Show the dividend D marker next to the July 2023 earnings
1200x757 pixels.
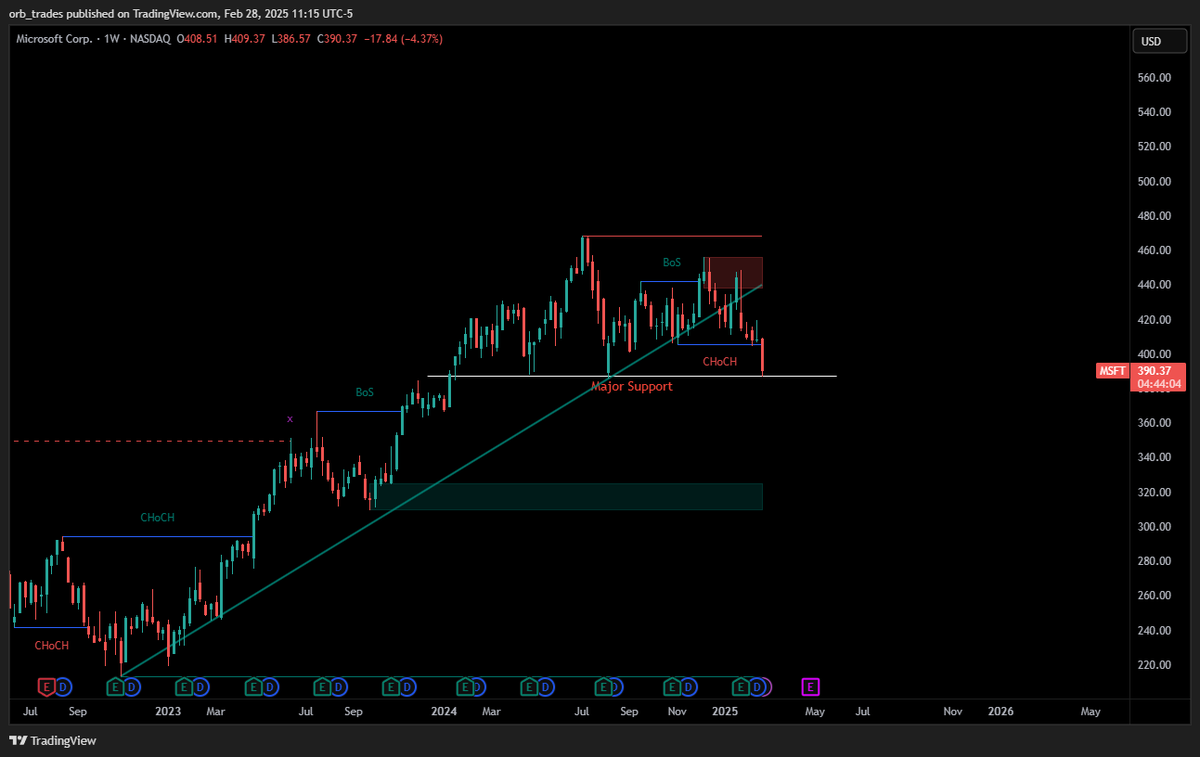pyautogui.click(x=339, y=686)
